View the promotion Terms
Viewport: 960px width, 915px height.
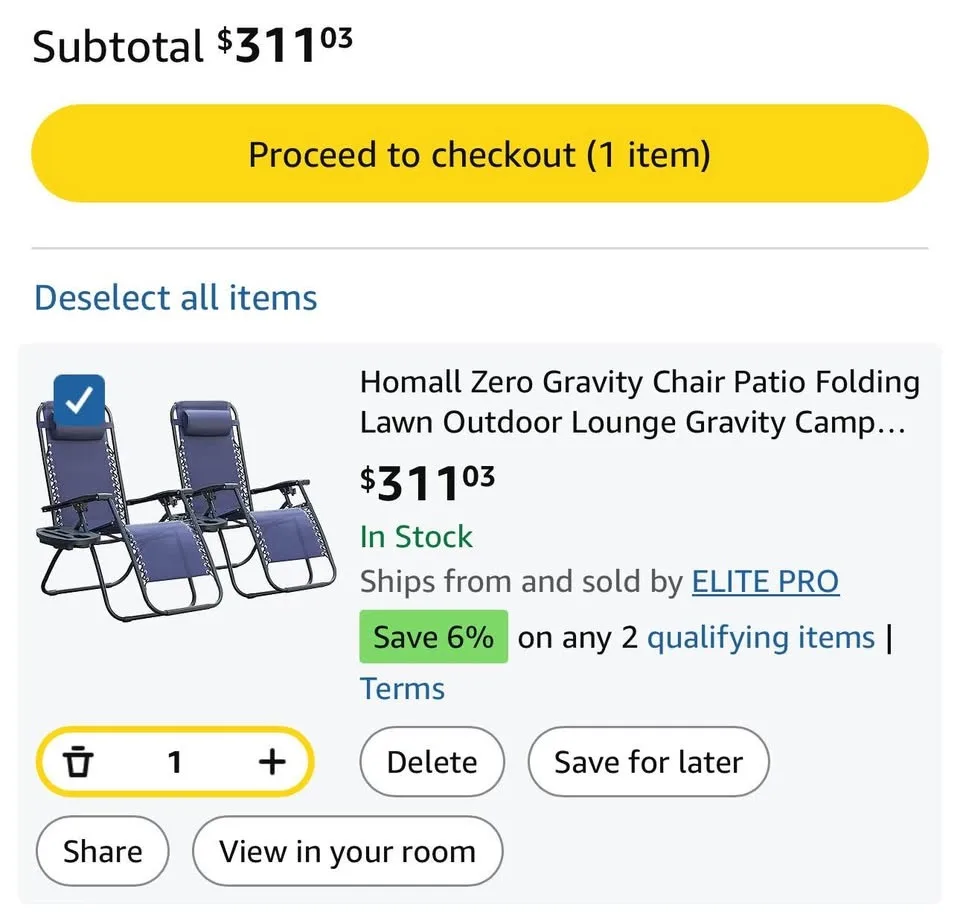tap(401, 688)
